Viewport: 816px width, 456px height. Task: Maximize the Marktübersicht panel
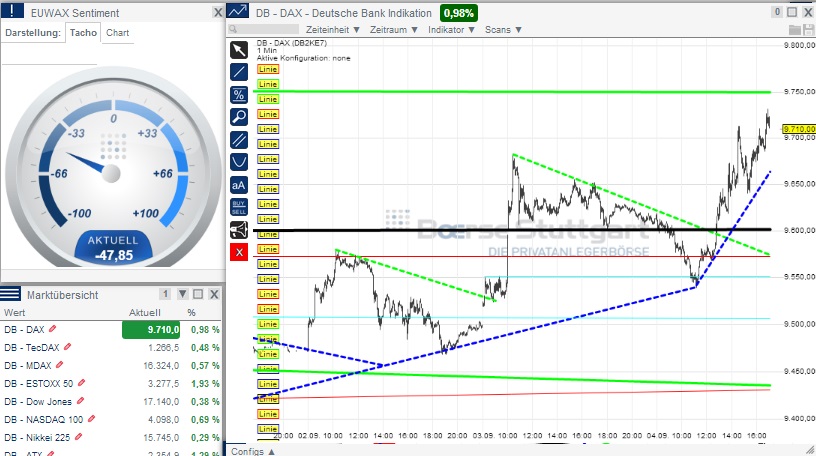coord(198,294)
